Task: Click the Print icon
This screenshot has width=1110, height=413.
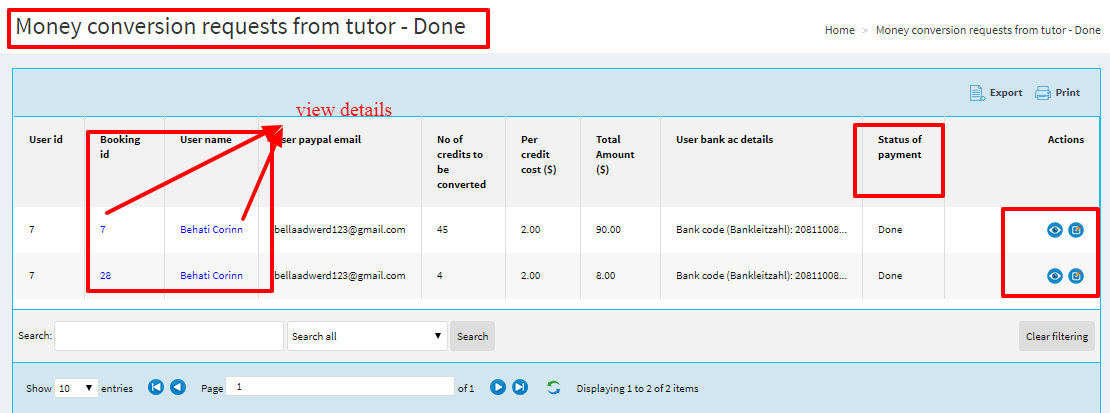Action: pyautogui.click(x=1043, y=93)
